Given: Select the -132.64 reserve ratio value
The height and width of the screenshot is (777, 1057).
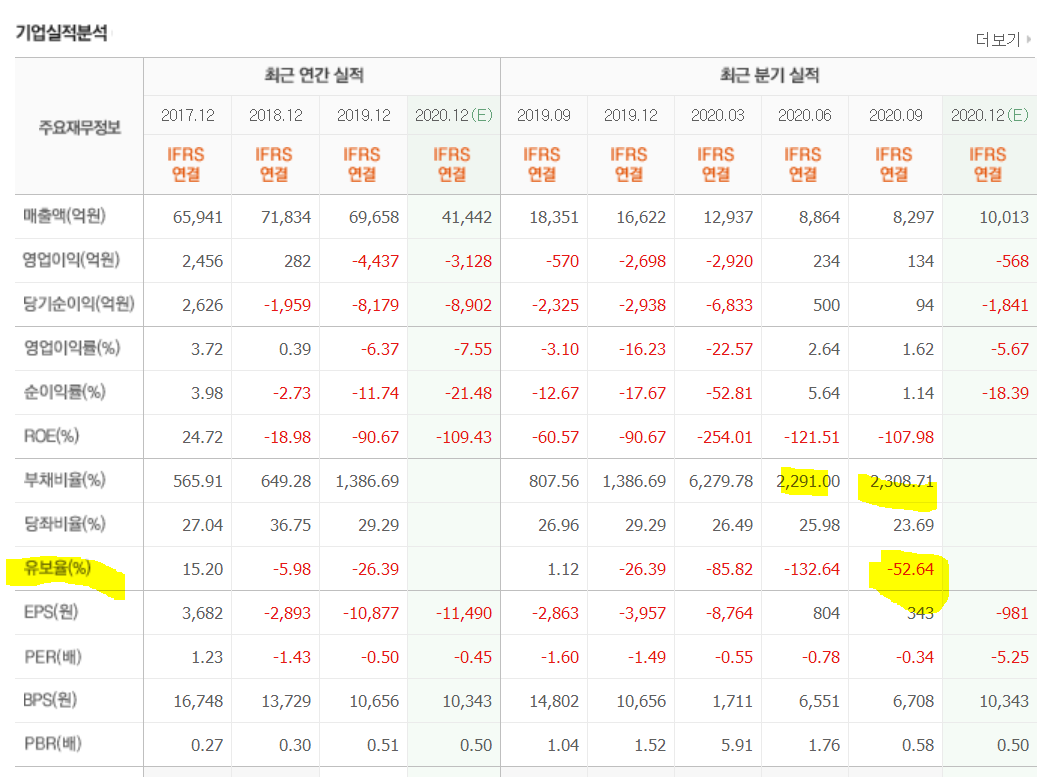Looking at the screenshot, I should point(812,569).
